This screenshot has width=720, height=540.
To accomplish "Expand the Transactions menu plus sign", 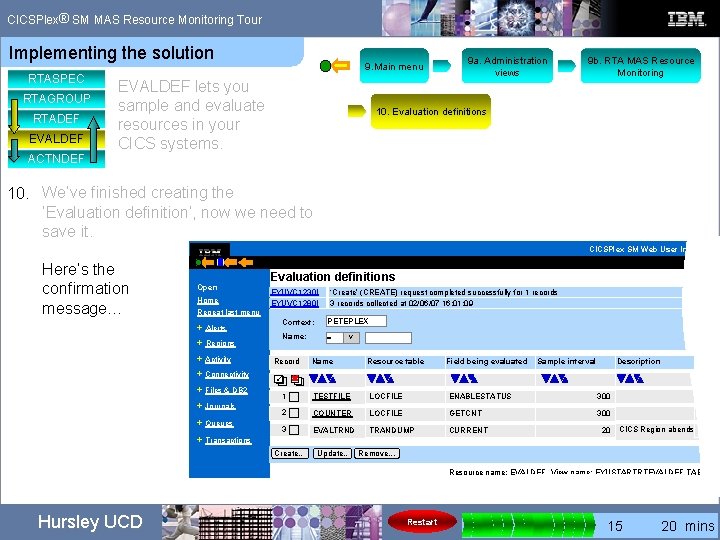I will point(199,439).
